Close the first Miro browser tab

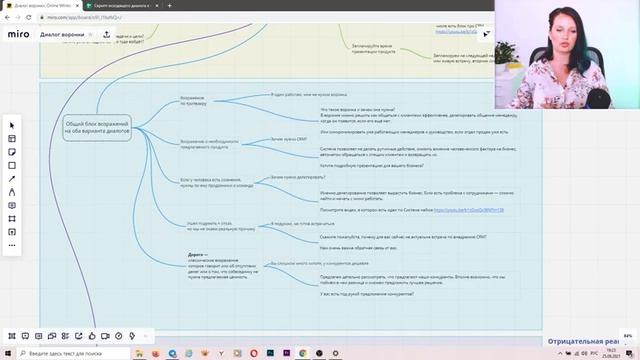[x=77, y=6]
